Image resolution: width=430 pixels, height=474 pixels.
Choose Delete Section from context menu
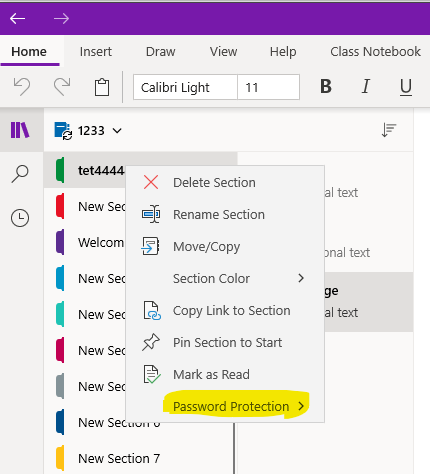tap(225, 182)
